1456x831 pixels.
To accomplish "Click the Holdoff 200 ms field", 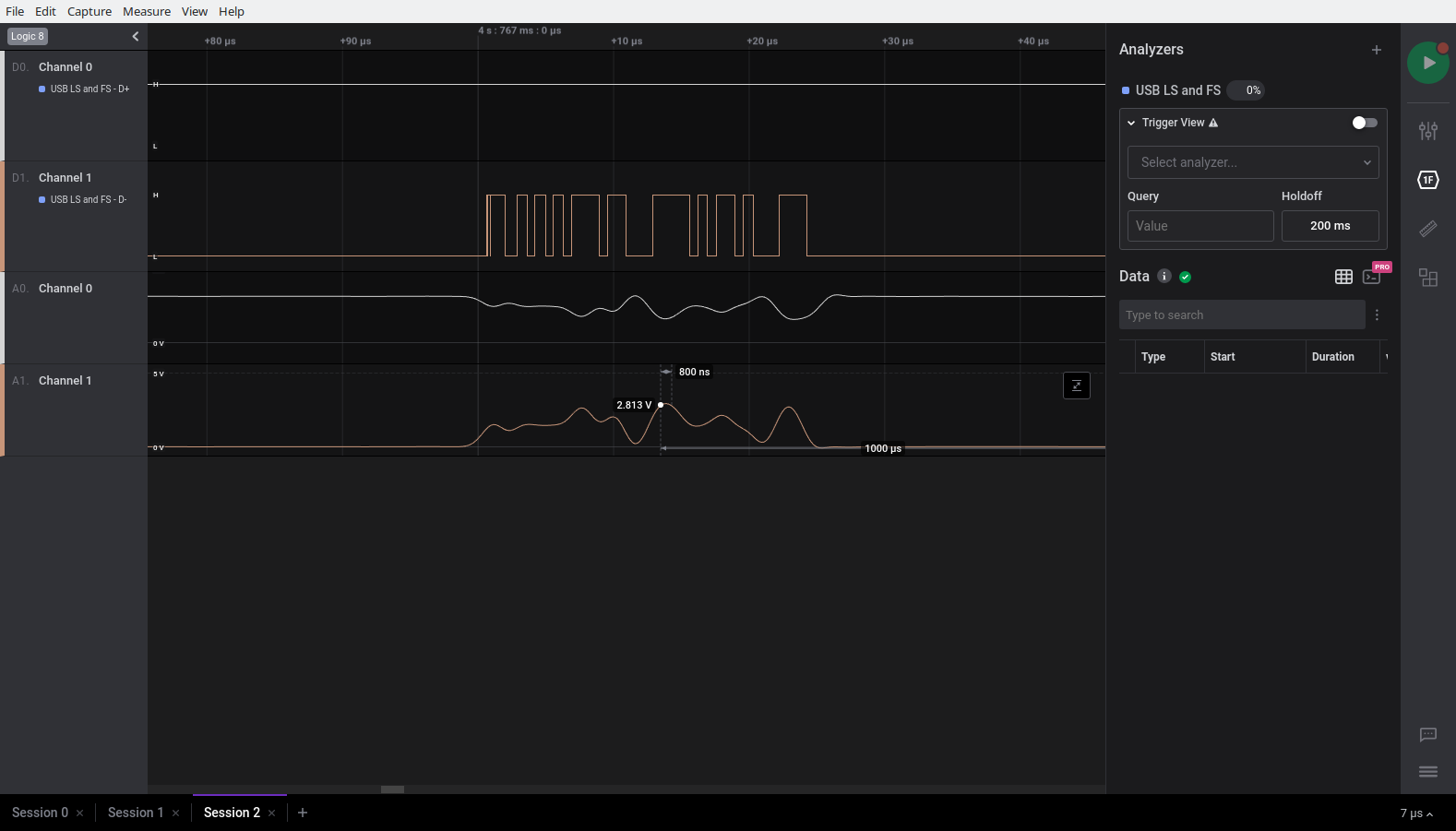I will 1331,226.
